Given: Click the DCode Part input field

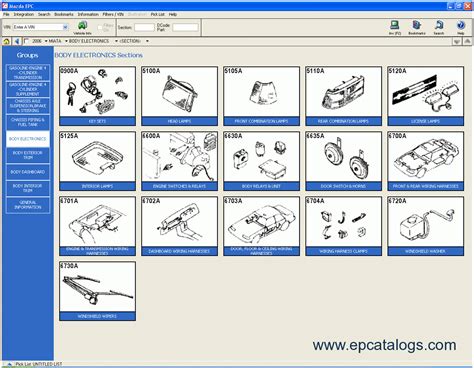Looking at the screenshot, I should (x=185, y=27).
